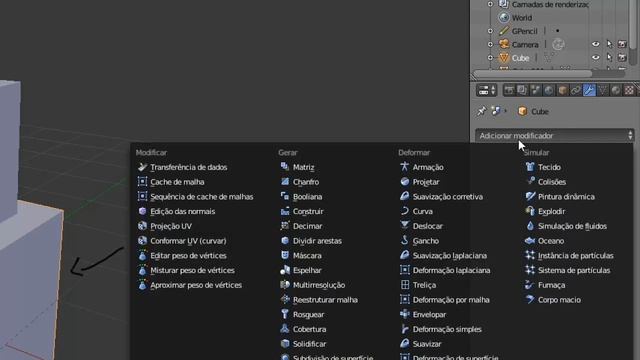The height and width of the screenshot is (360, 640).
Task: Toggle Cube visibility eye in outliner
Action: coord(596,58)
